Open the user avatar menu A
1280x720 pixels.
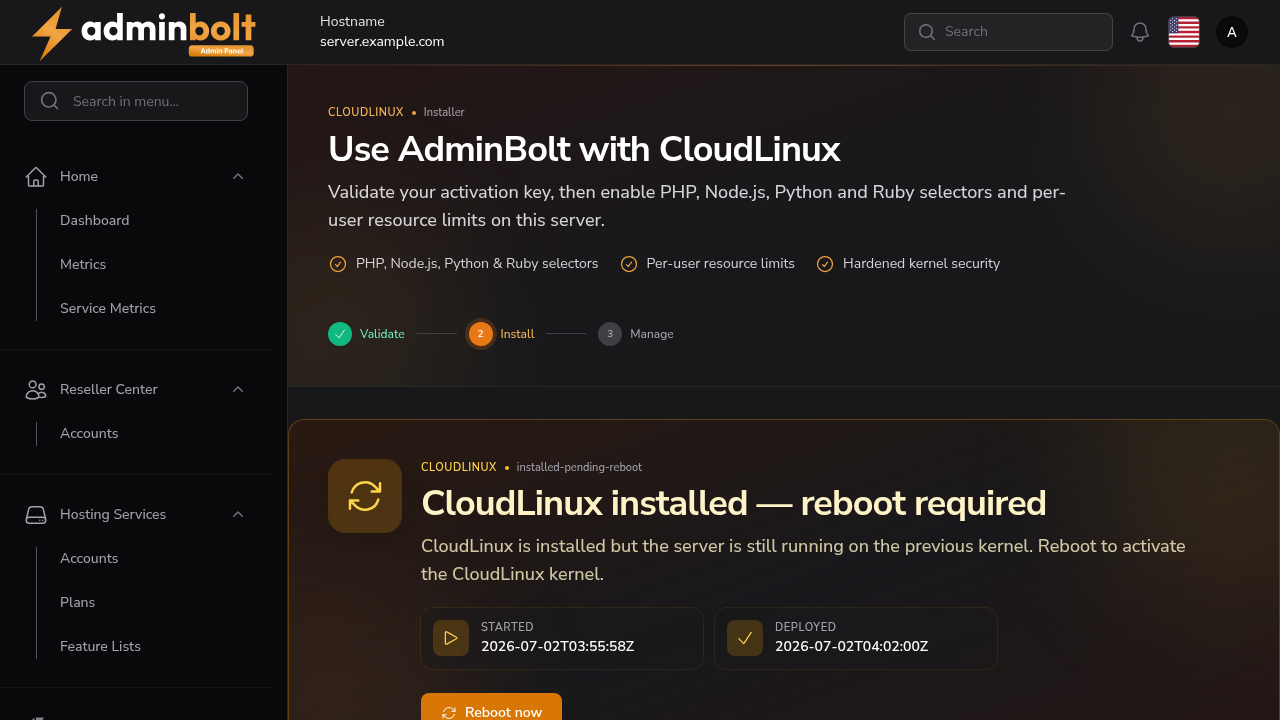1232,32
